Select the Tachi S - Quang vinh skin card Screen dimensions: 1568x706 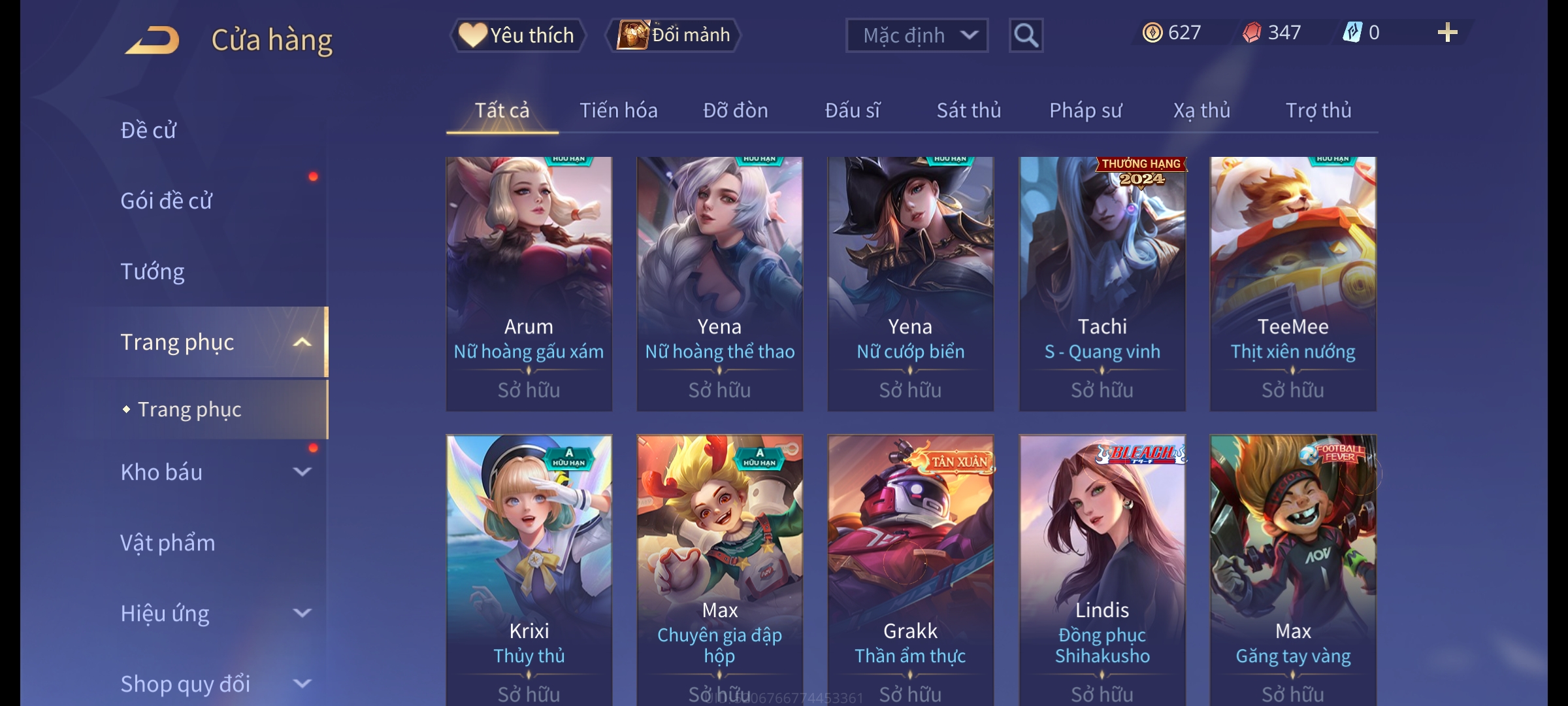point(1102,284)
